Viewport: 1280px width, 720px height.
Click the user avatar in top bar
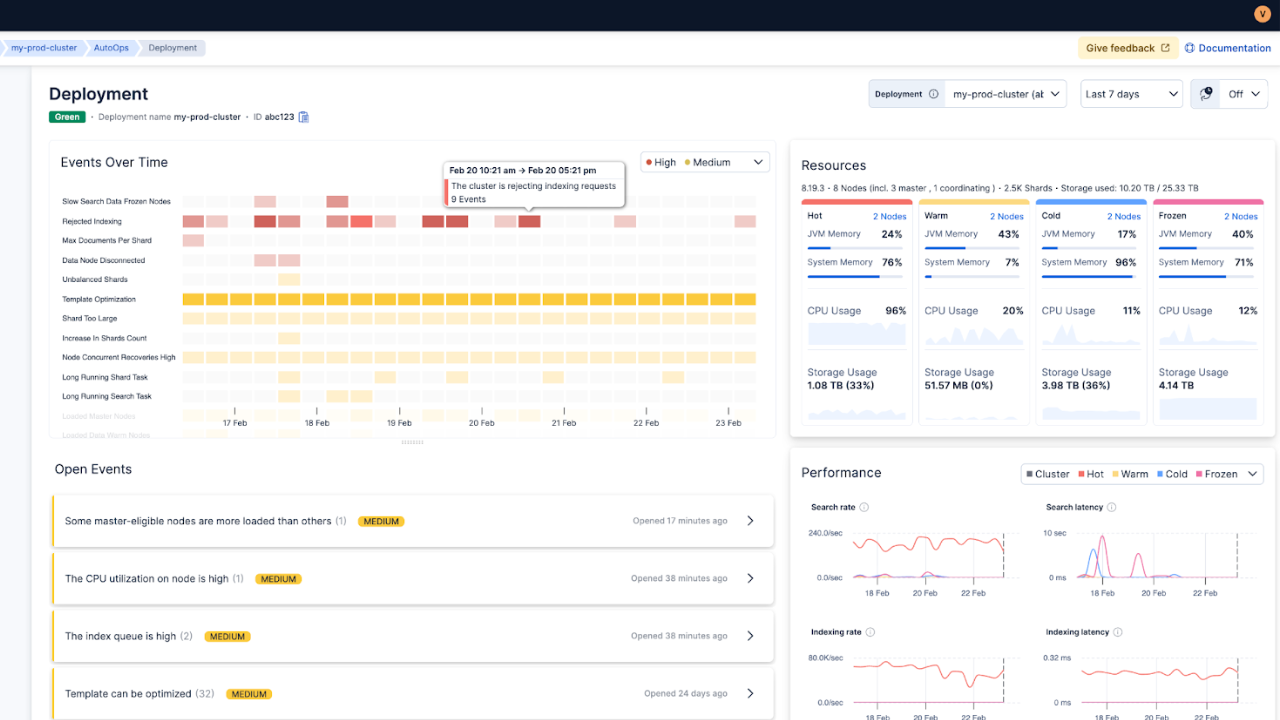[x=1260, y=14]
